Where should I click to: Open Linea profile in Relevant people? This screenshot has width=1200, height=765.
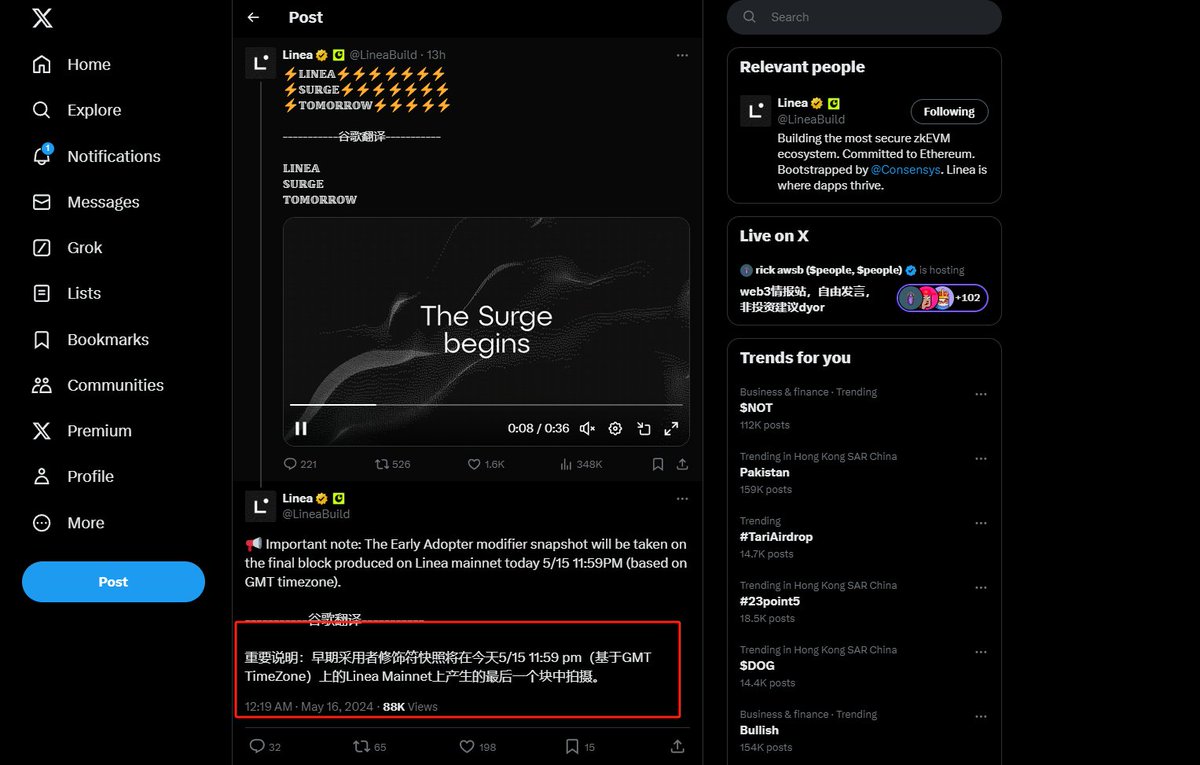(792, 102)
